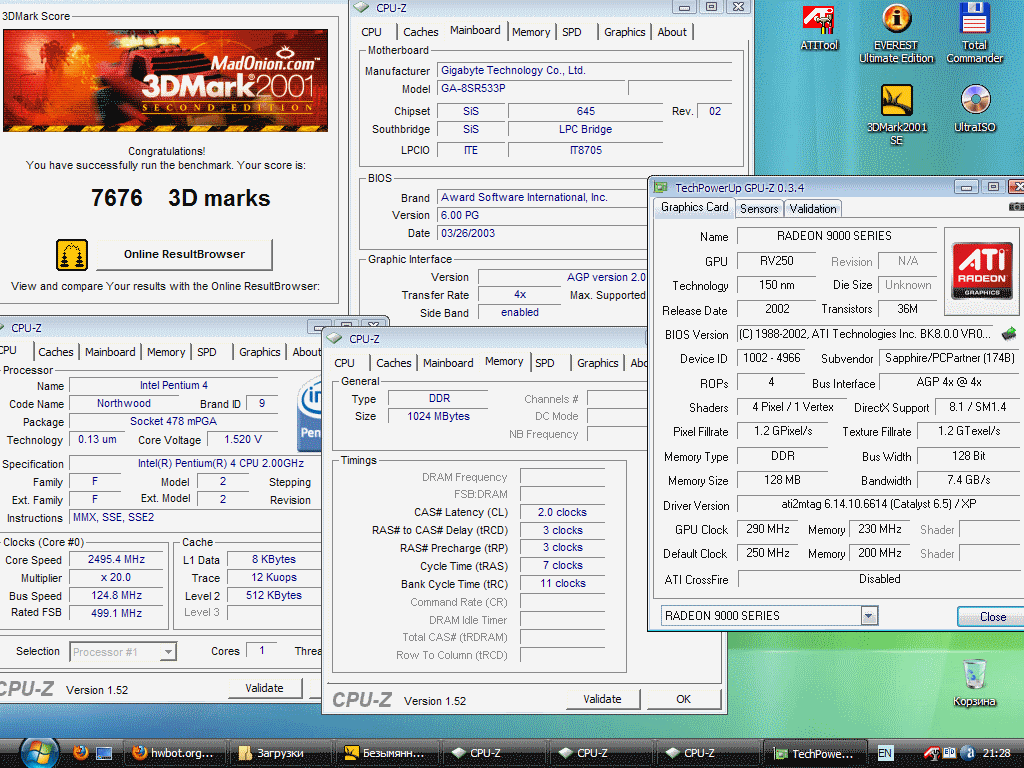1024x768 pixels.
Task: Click the first CPU-Z taskbar button
Action: pos(495,753)
